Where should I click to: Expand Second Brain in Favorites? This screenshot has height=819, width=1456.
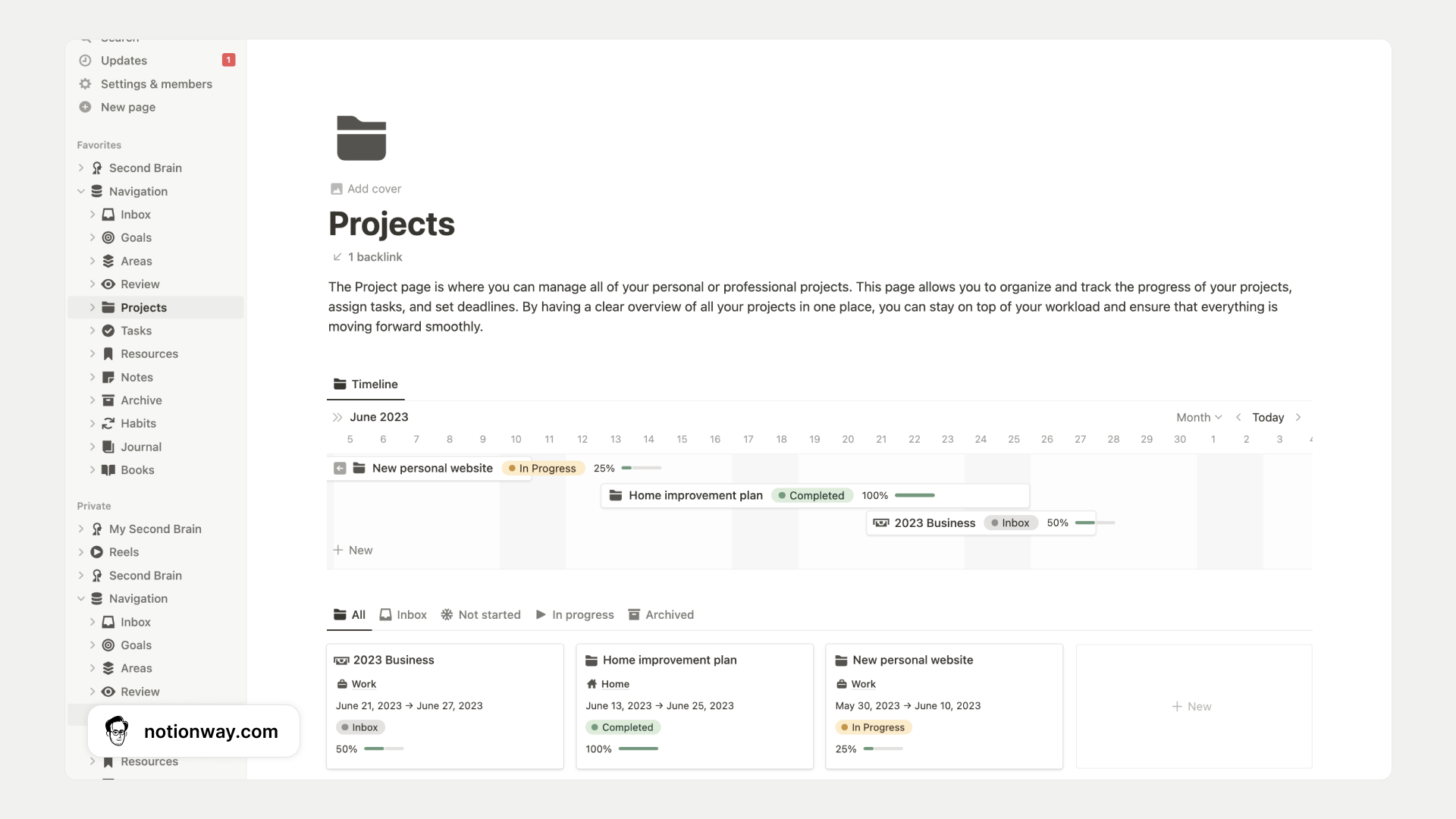(x=81, y=168)
